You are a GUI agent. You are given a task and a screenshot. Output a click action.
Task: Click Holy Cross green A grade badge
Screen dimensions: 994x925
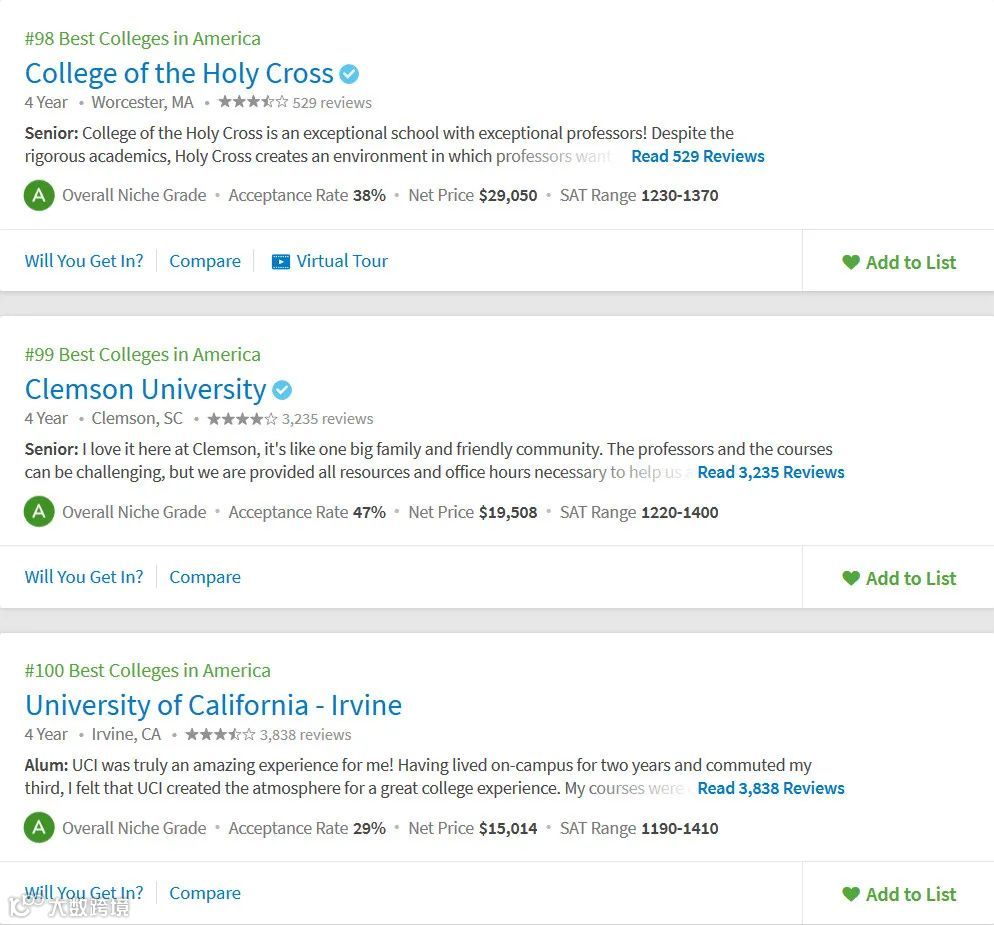tap(39, 195)
